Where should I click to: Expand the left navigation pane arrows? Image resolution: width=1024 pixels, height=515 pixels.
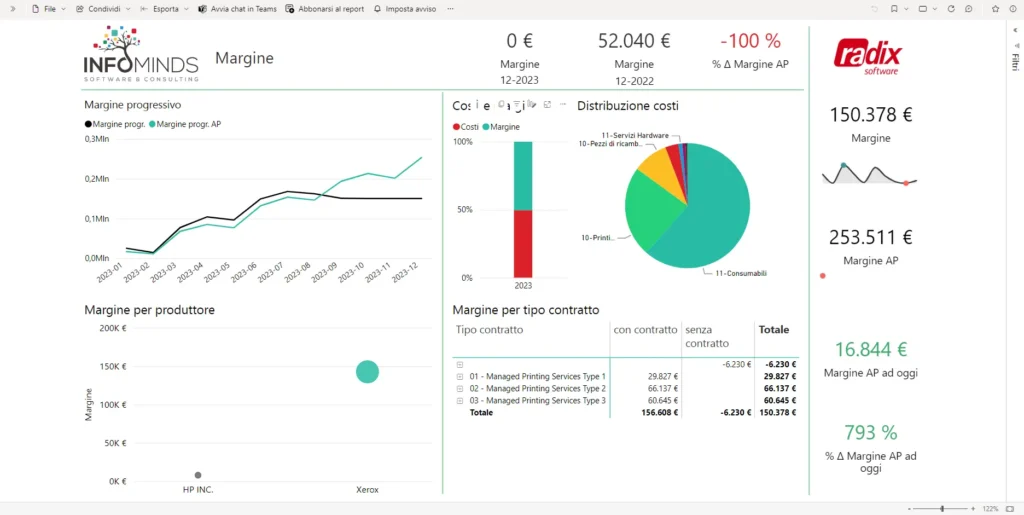[x=12, y=9]
